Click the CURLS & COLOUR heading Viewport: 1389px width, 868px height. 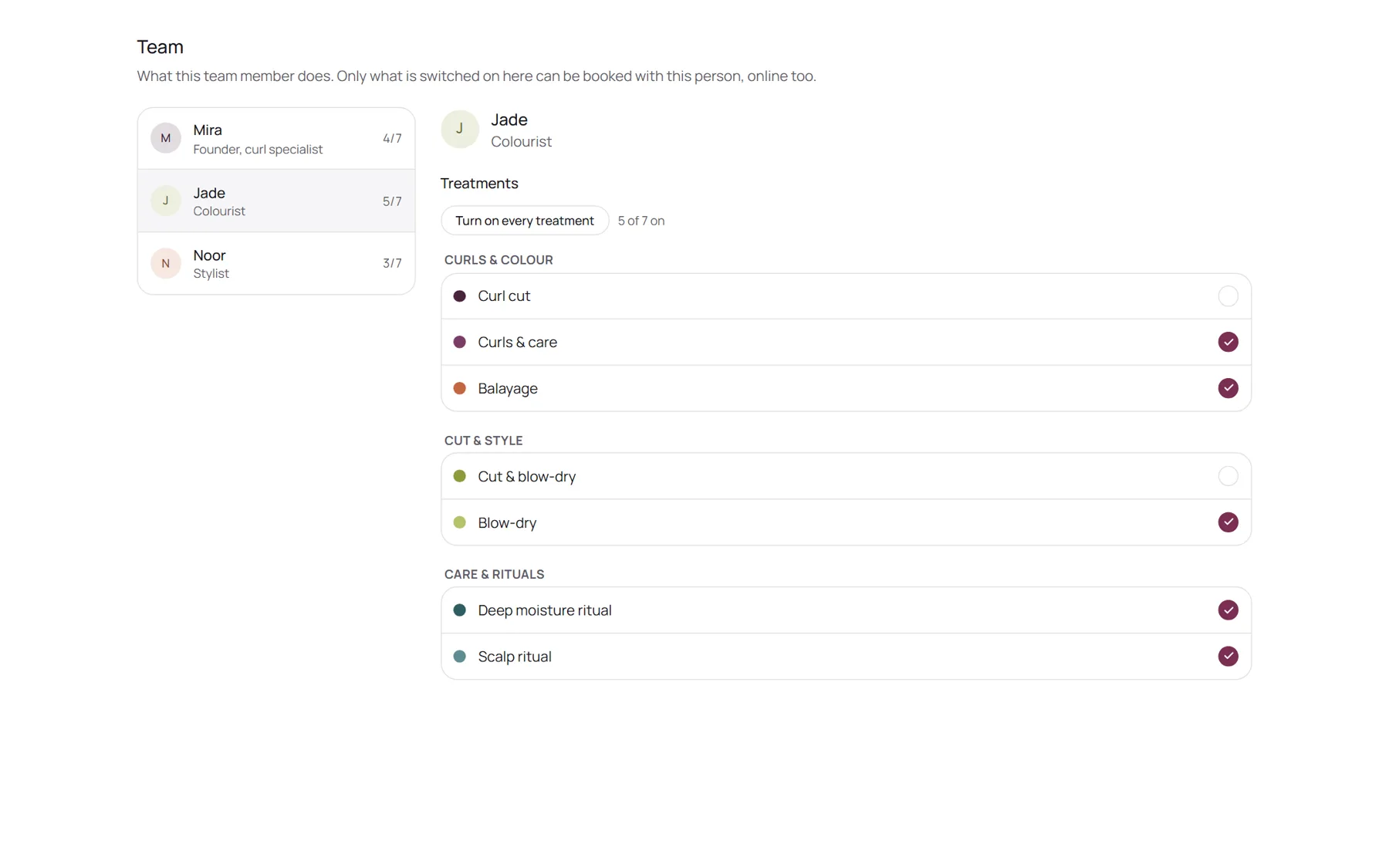tap(498, 260)
